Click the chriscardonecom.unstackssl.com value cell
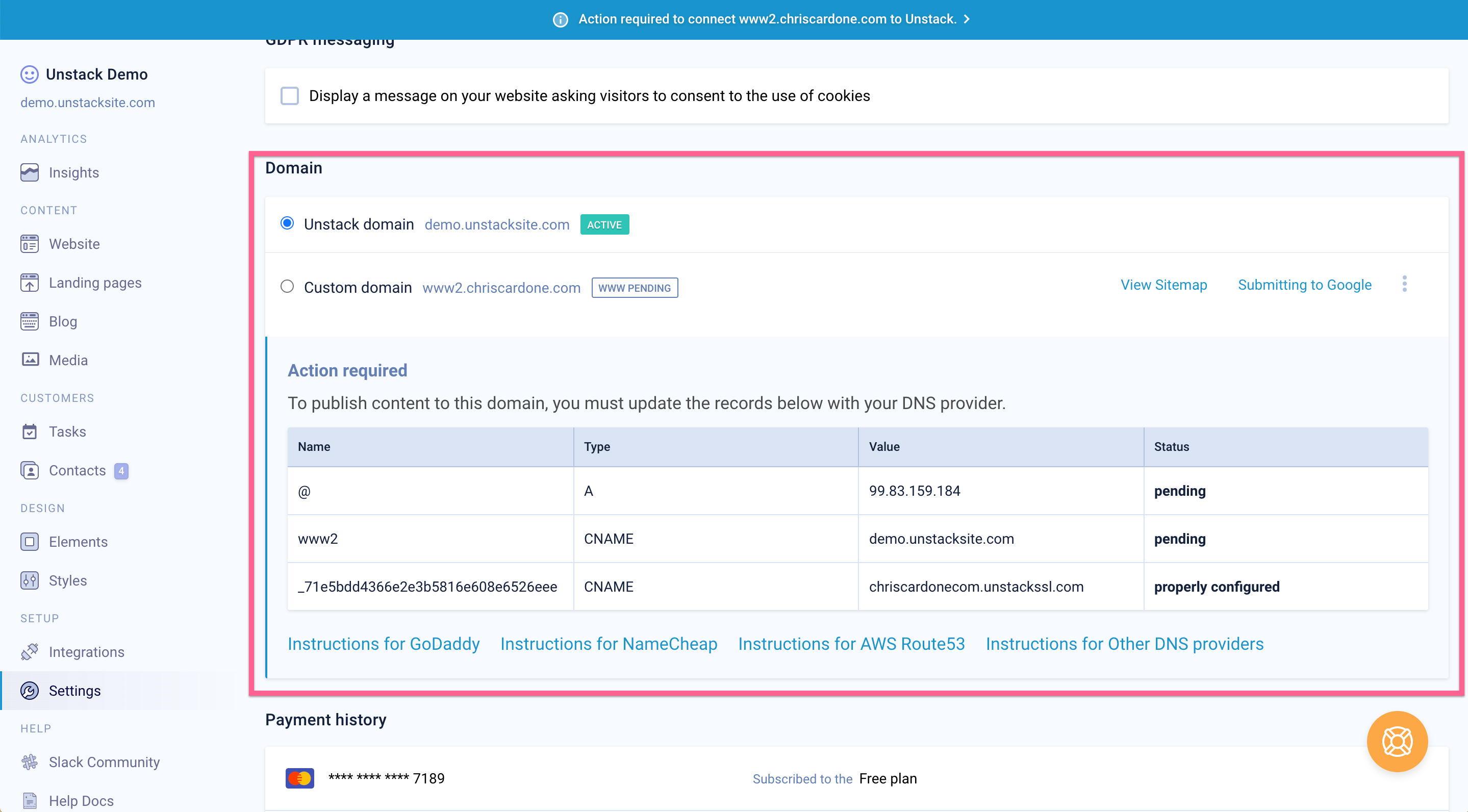 pyautogui.click(x=1001, y=587)
